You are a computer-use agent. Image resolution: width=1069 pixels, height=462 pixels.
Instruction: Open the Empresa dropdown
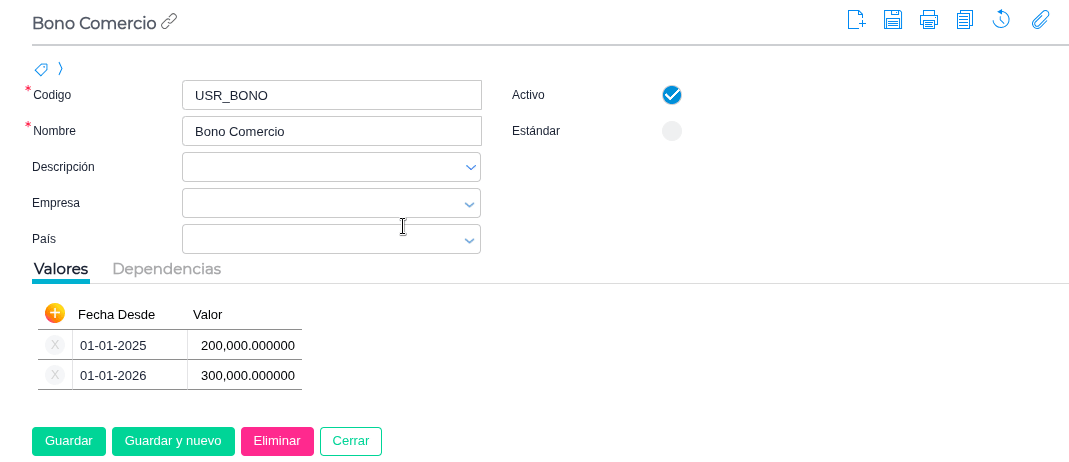(x=470, y=204)
